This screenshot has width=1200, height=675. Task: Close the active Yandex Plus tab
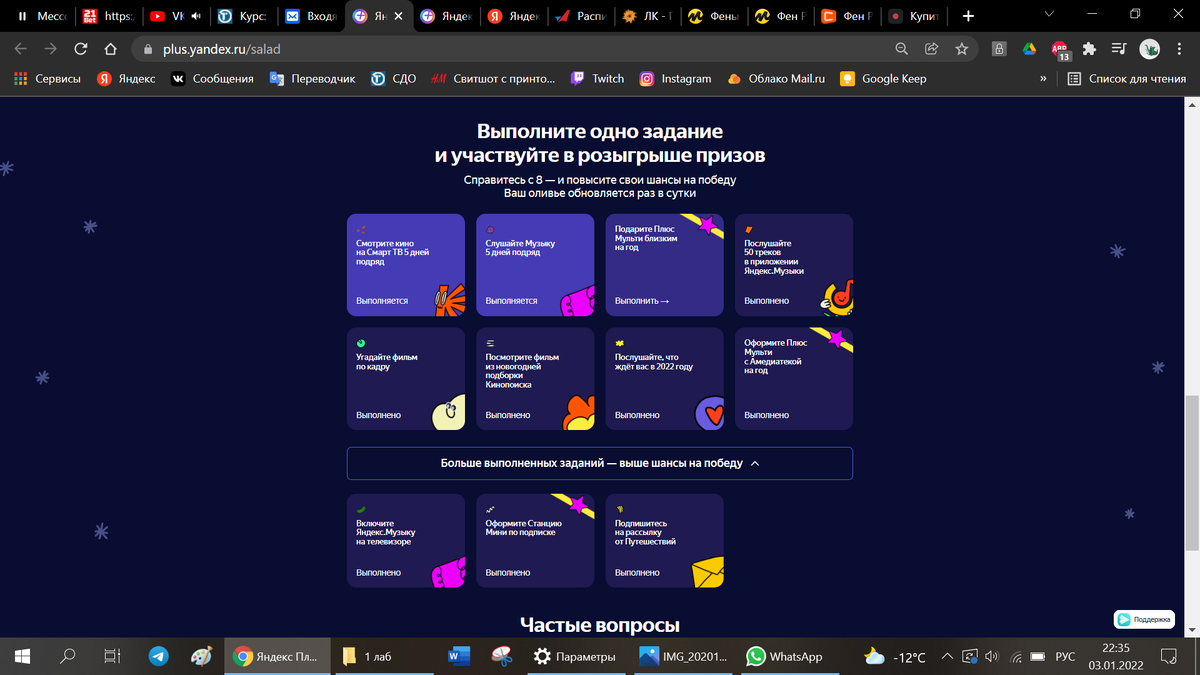399,17
